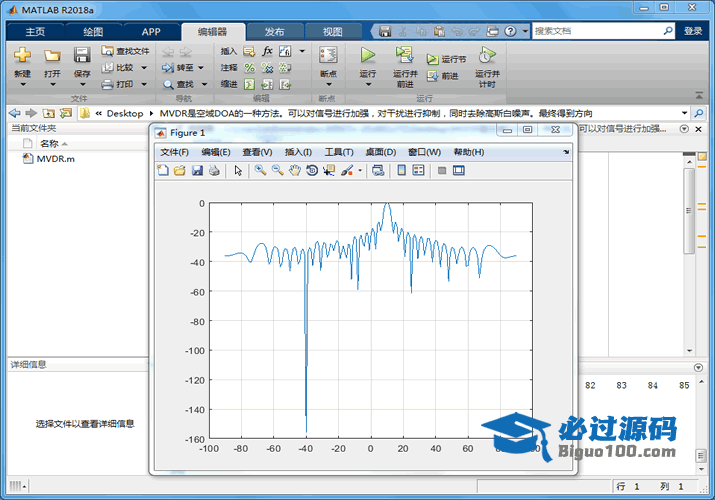Click Advance (前进) button
The height and width of the screenshot is (500, 715).
click(442, 76)
